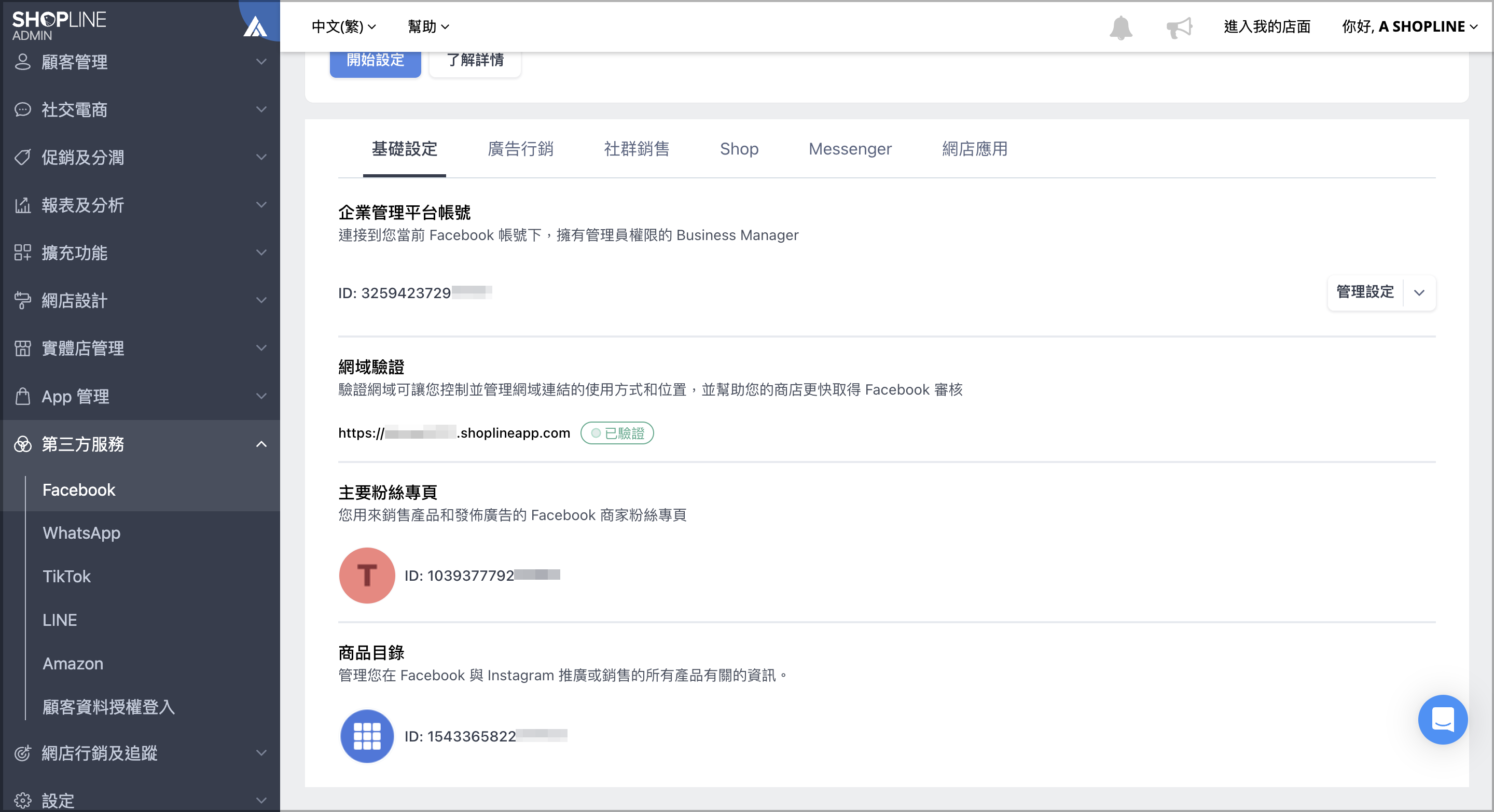Open the announcements megaphone icon
Image resolution: width=1494 pixels, height=812 pixels.
(x=1179, y=27)
